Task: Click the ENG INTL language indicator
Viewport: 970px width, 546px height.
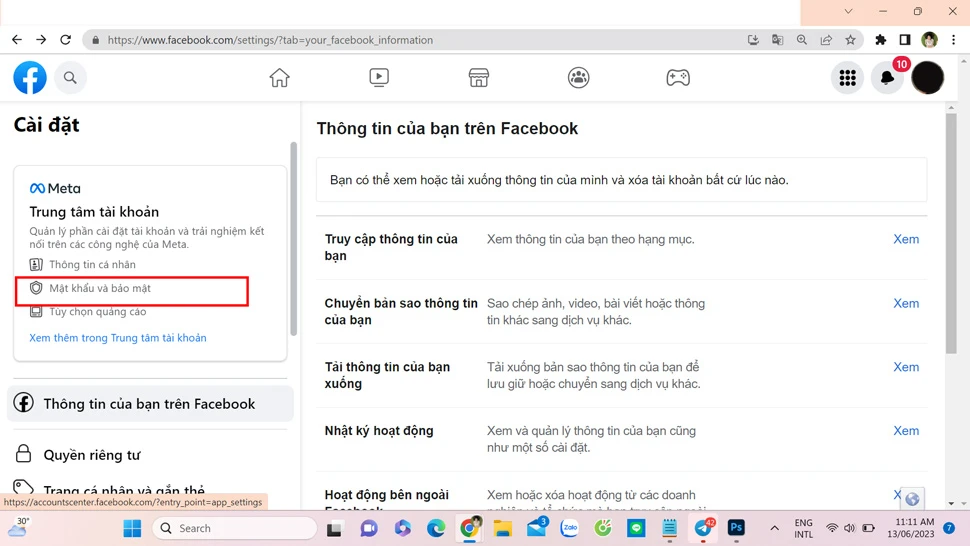Action: [804, 529]
